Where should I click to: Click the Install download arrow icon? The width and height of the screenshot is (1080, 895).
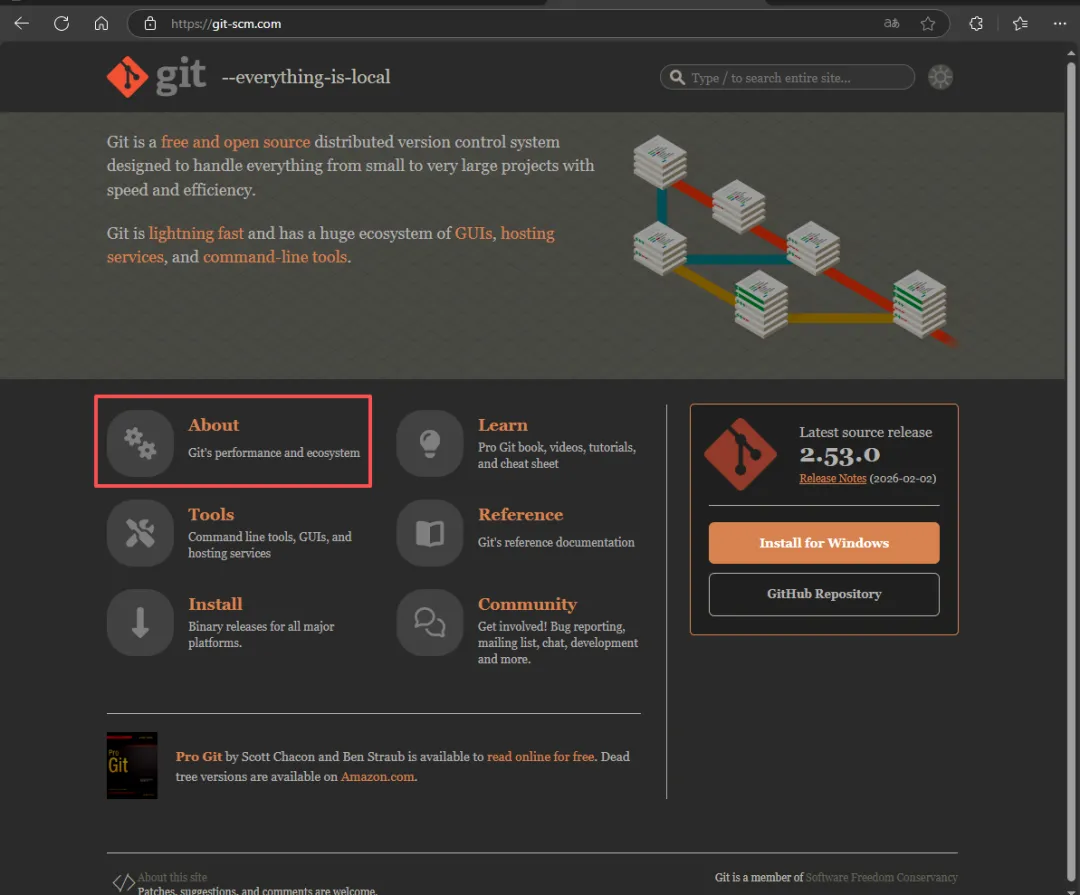coord(140,622)
